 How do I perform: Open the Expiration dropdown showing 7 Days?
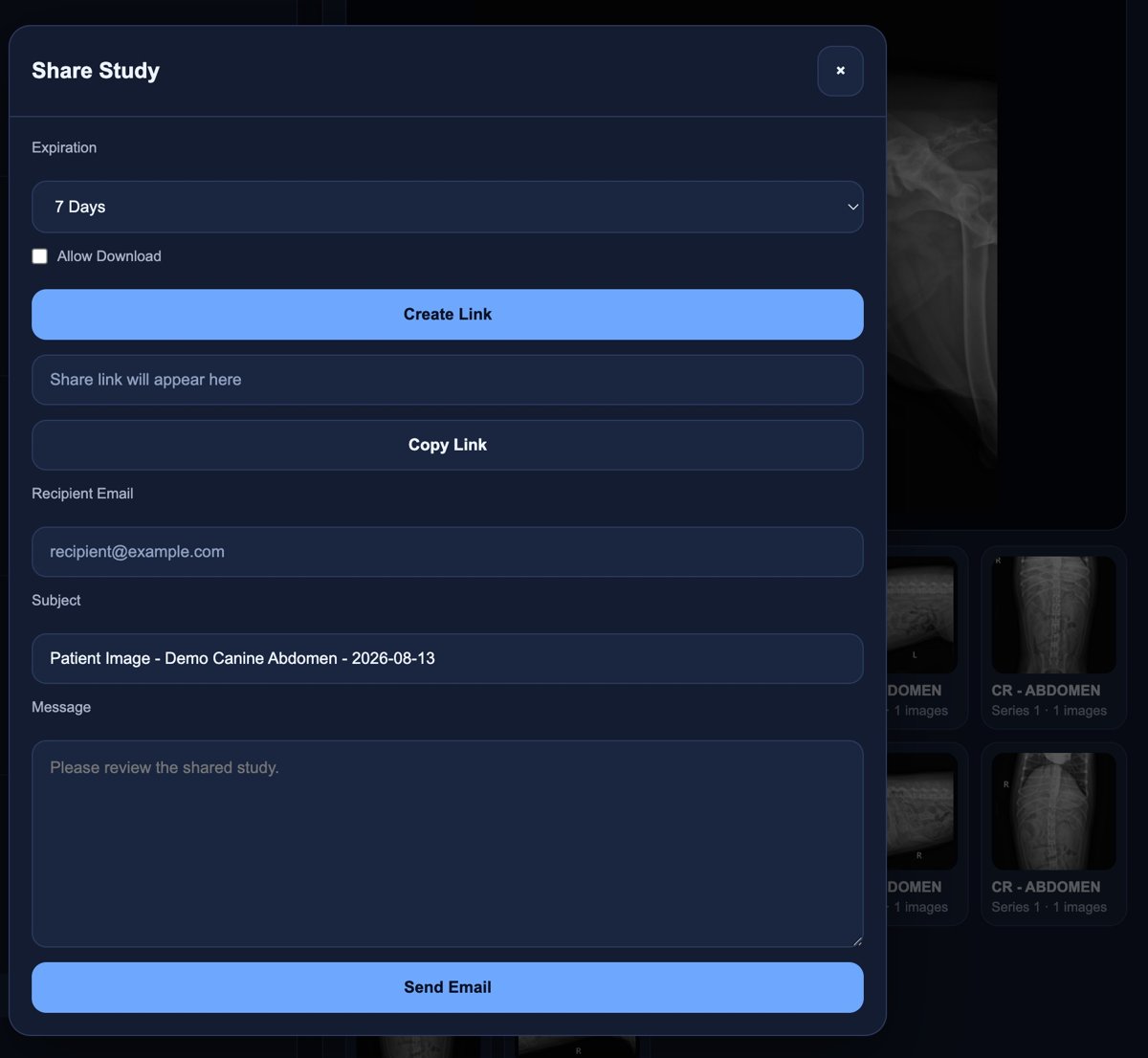pos(448,207)
